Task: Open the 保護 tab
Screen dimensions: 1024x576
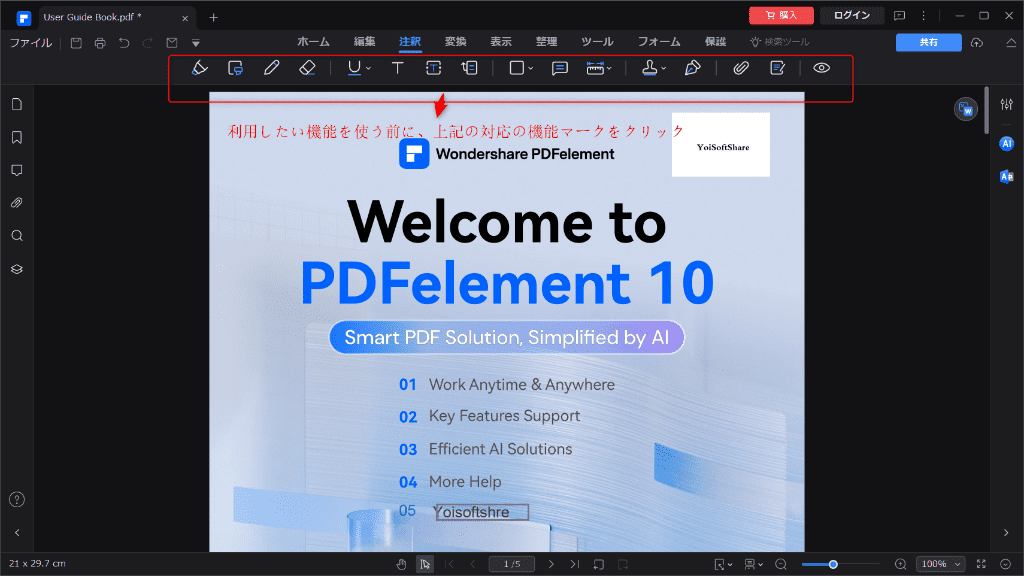Action: 715,42
